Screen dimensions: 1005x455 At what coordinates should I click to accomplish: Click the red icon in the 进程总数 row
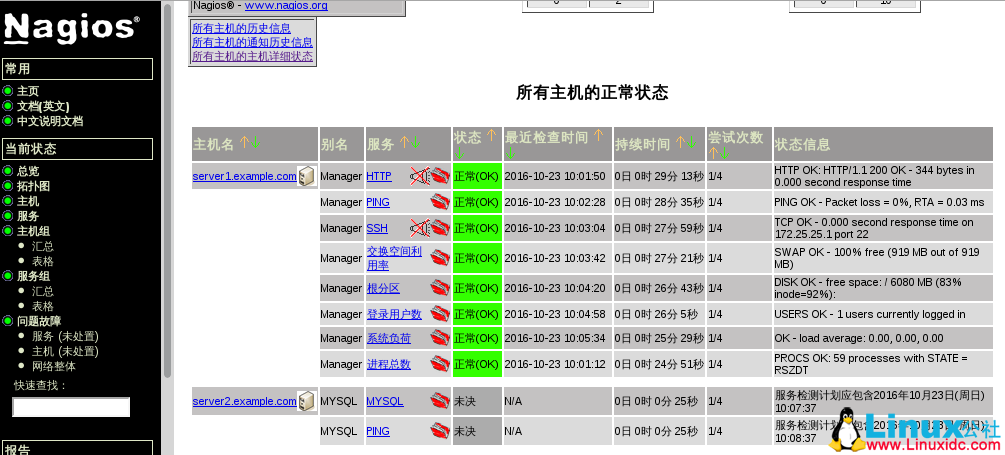point(440,365)
